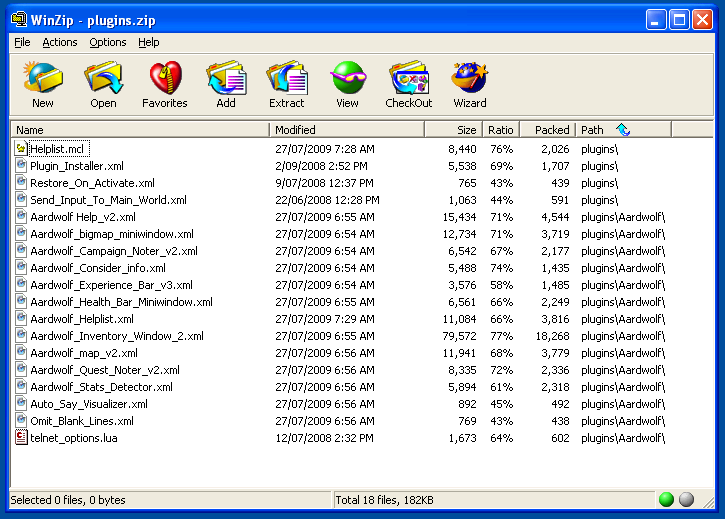The image size is (725, 519).
Task: Click the Add files toolbar icon
Action: click(x=226, y=85)
